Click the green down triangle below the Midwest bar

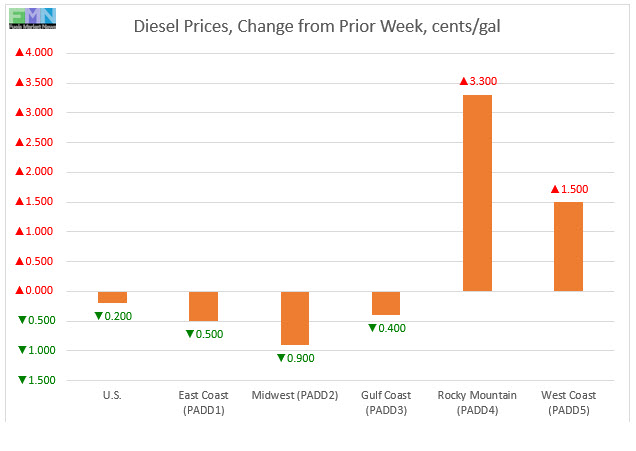[x=281, y=358]
